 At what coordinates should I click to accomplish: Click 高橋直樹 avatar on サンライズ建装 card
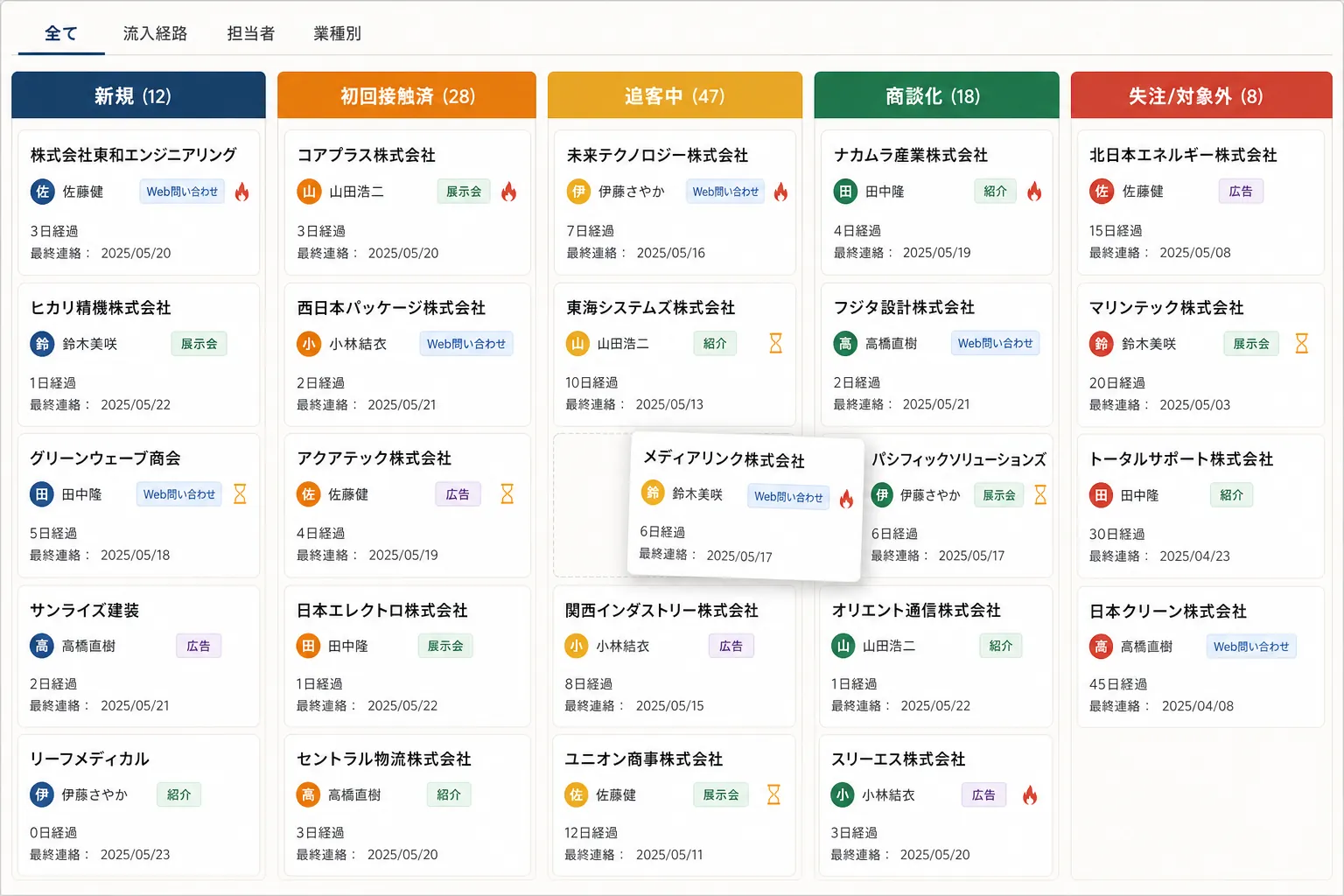tap(41, 646)
